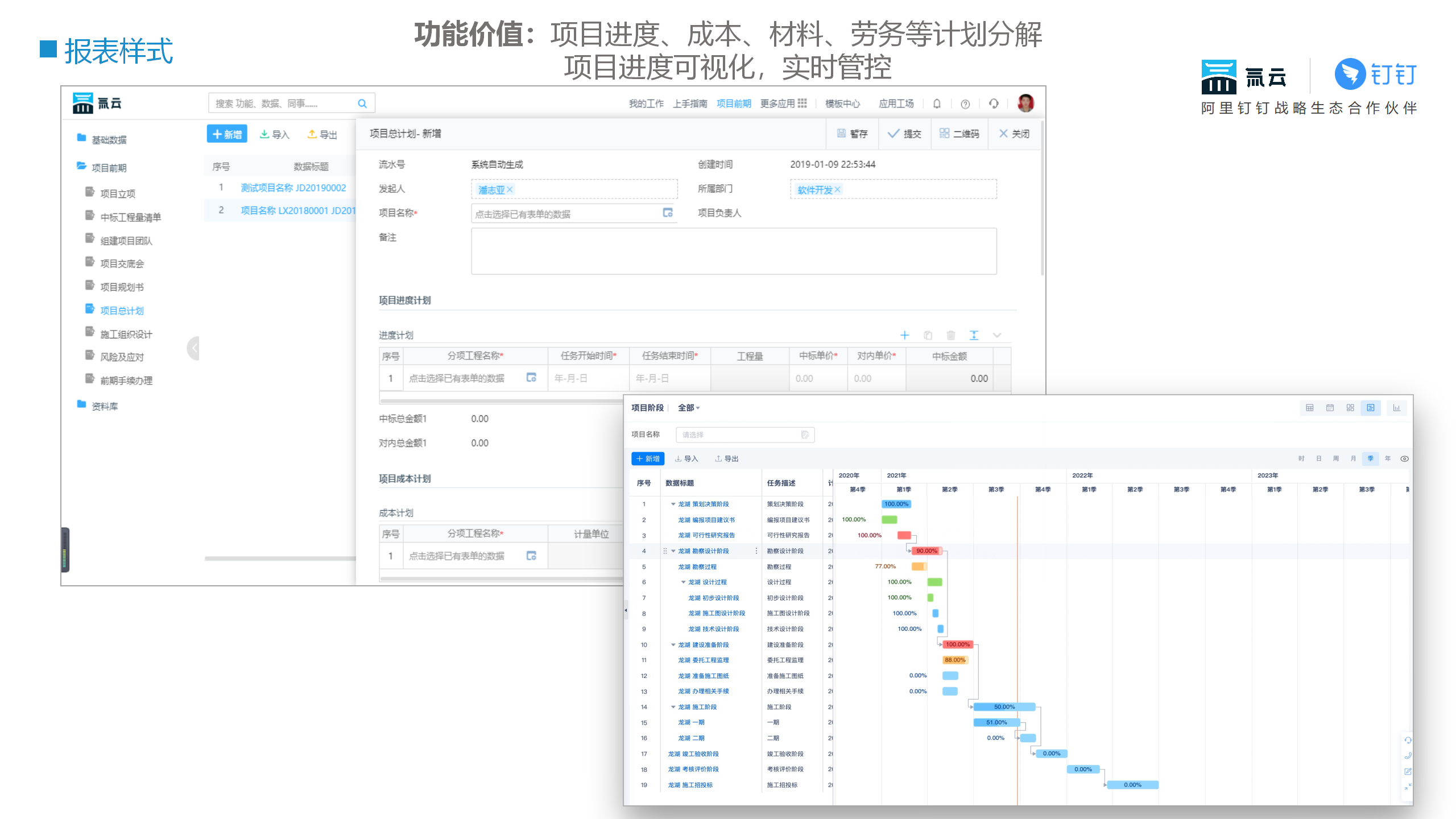Submit the form with 提交
Image resolution: width=1456 pixels, height=819 pixels.
(904, 134)
